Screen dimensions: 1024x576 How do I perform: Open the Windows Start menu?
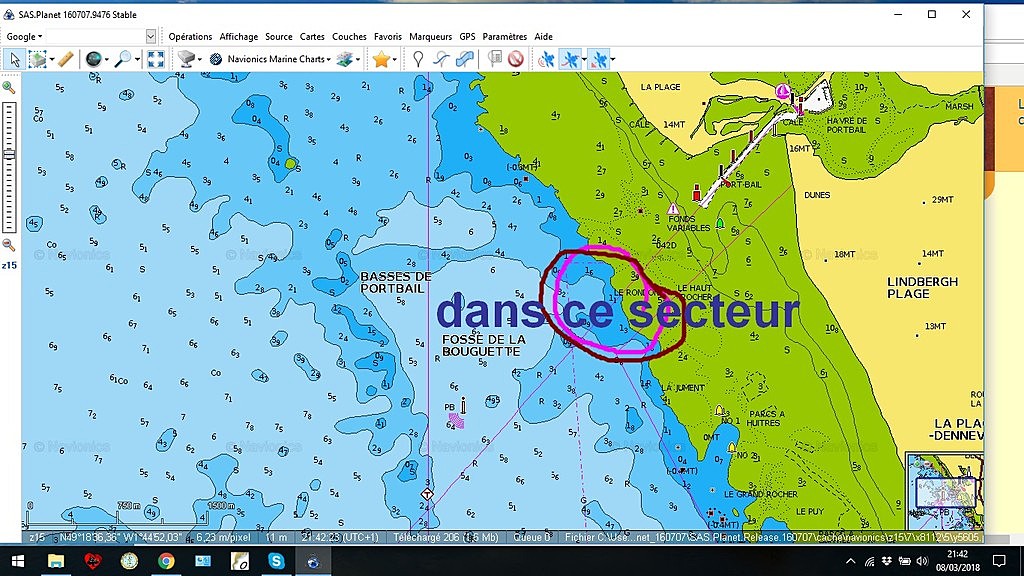18,561
